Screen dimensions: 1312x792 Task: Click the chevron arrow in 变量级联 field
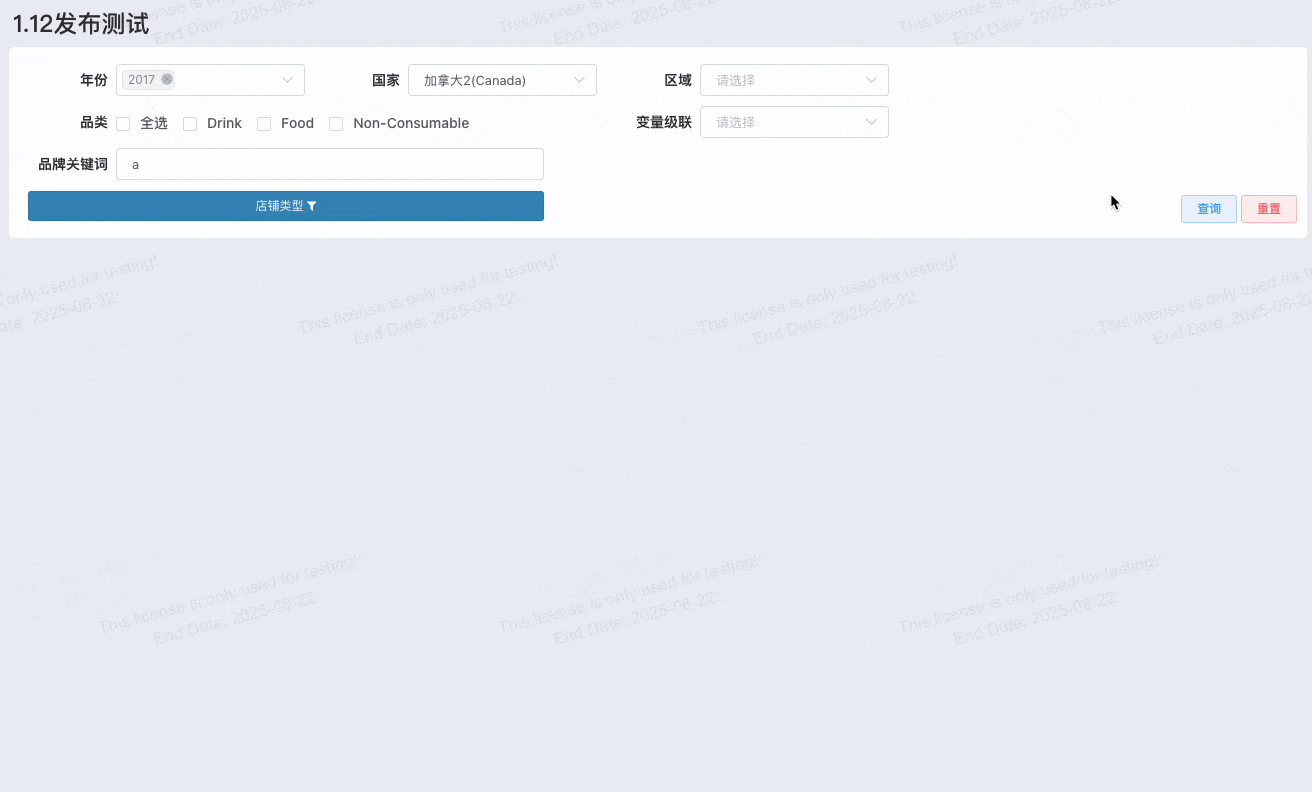(871, 122)
